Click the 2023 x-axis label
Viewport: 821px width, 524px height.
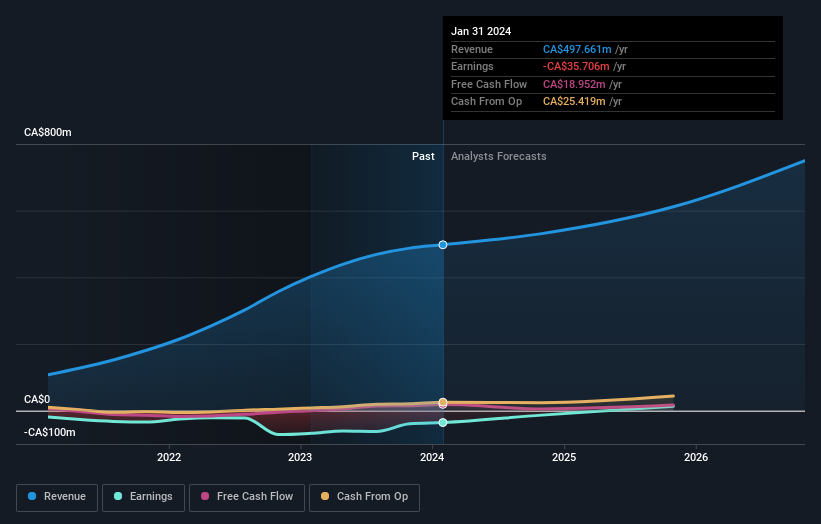coord(300,458)
